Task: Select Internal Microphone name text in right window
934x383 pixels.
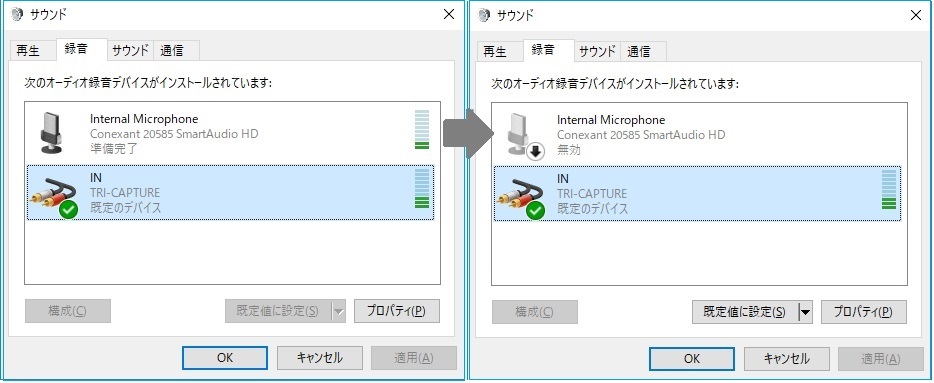Action: click(611, 120)
